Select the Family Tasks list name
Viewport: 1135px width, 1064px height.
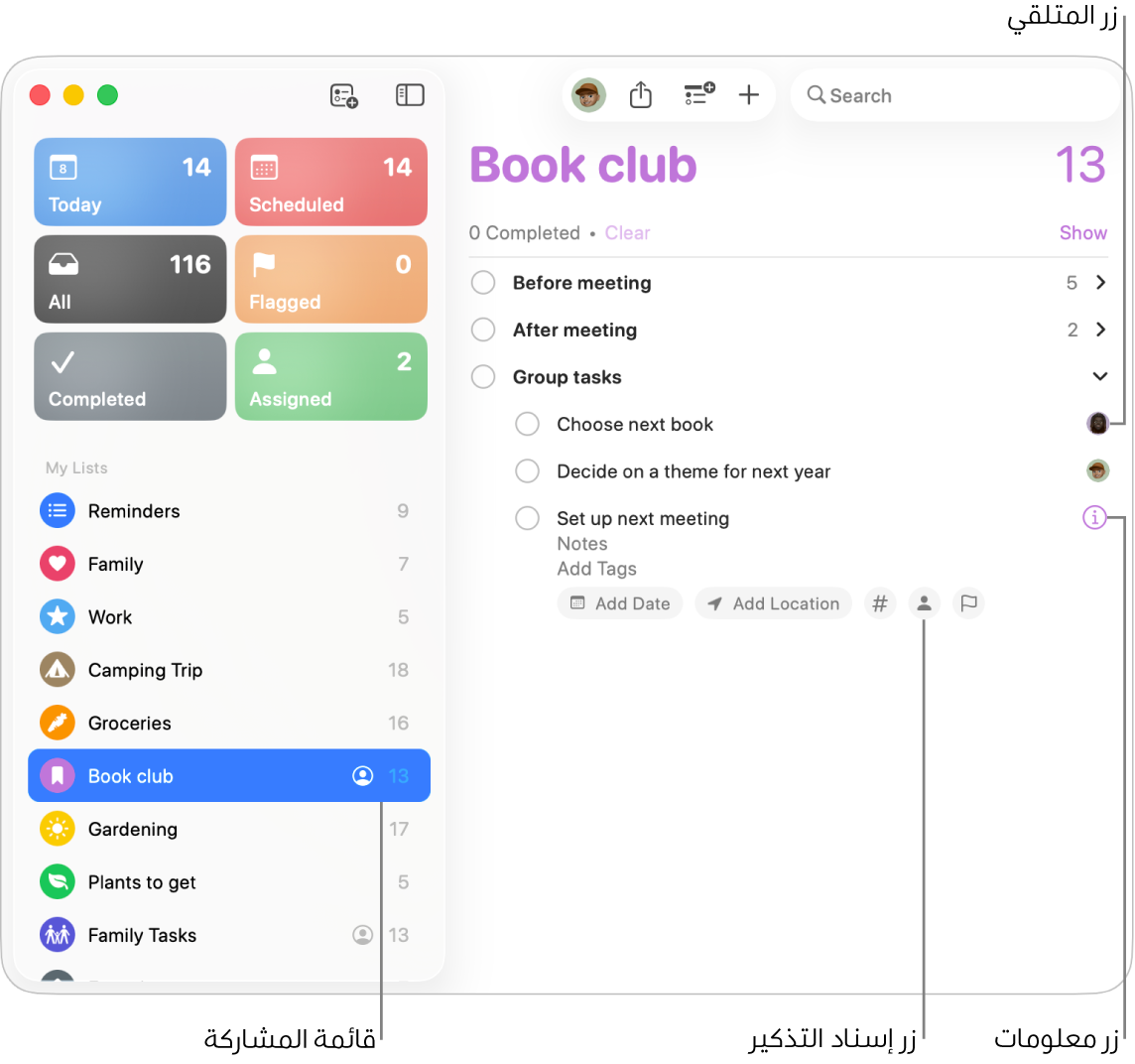coord(142,936)
